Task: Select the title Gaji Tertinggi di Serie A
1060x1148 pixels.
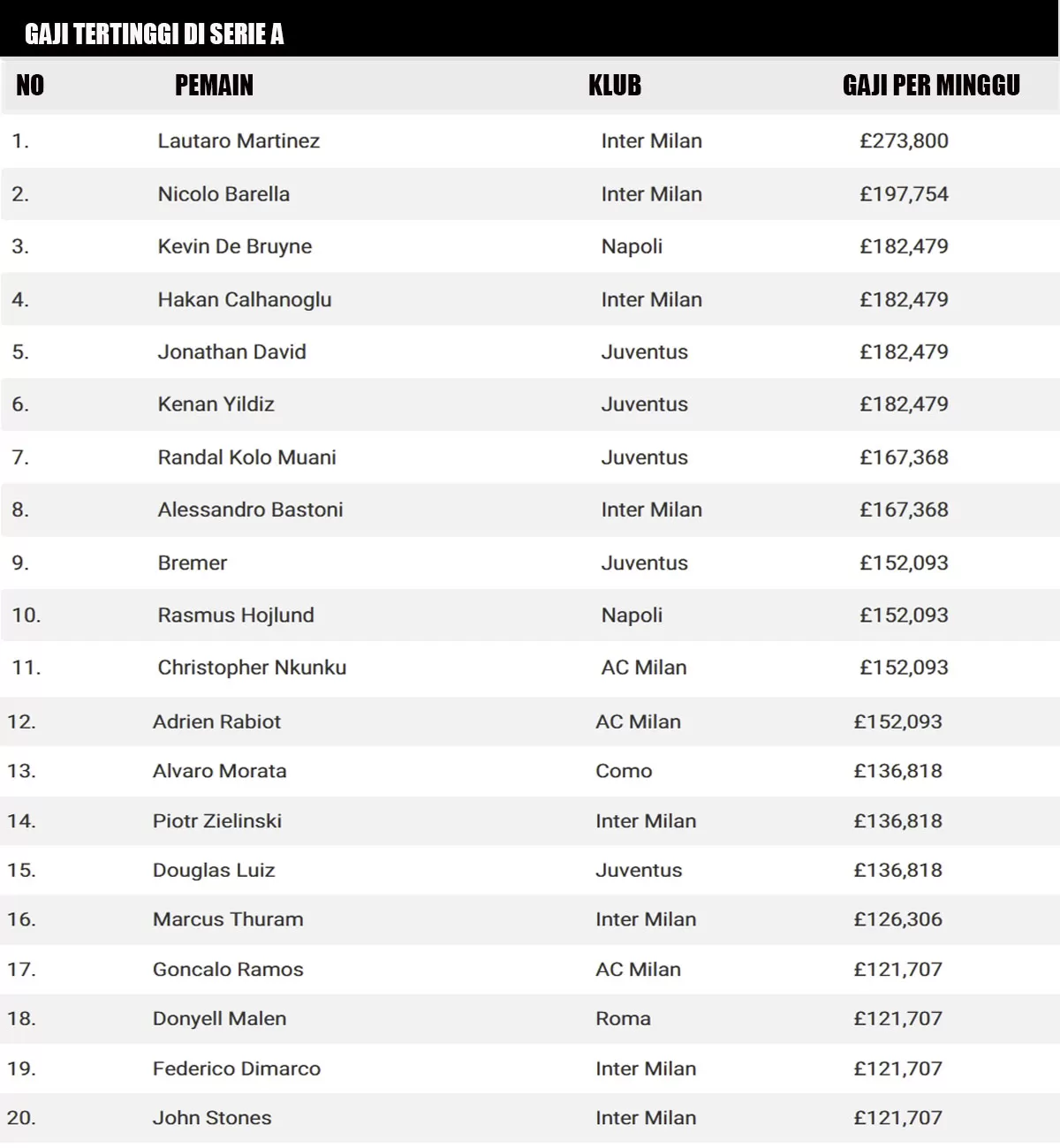Action: tap(155, 34)
